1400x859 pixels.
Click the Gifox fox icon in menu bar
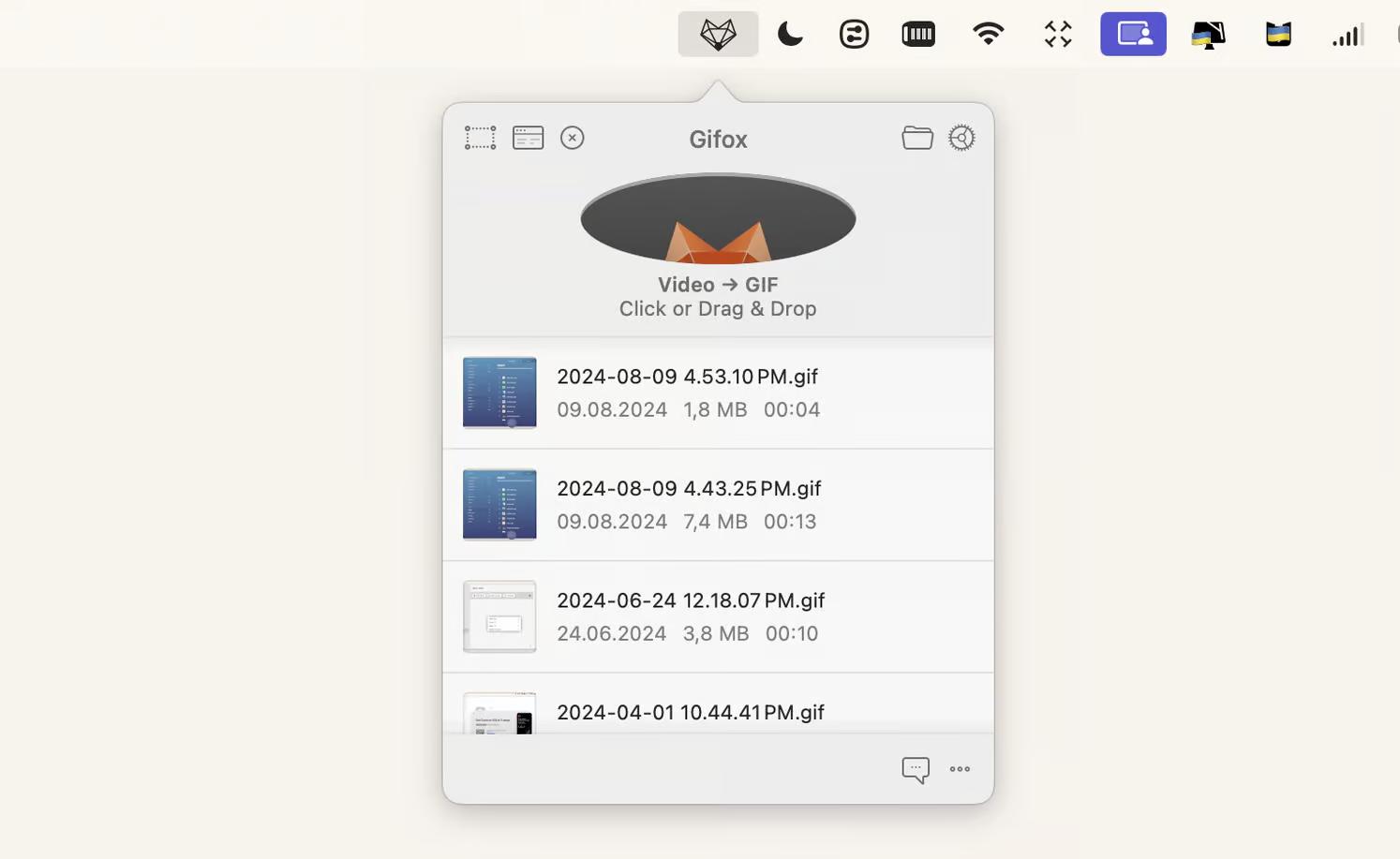point(718,35)
